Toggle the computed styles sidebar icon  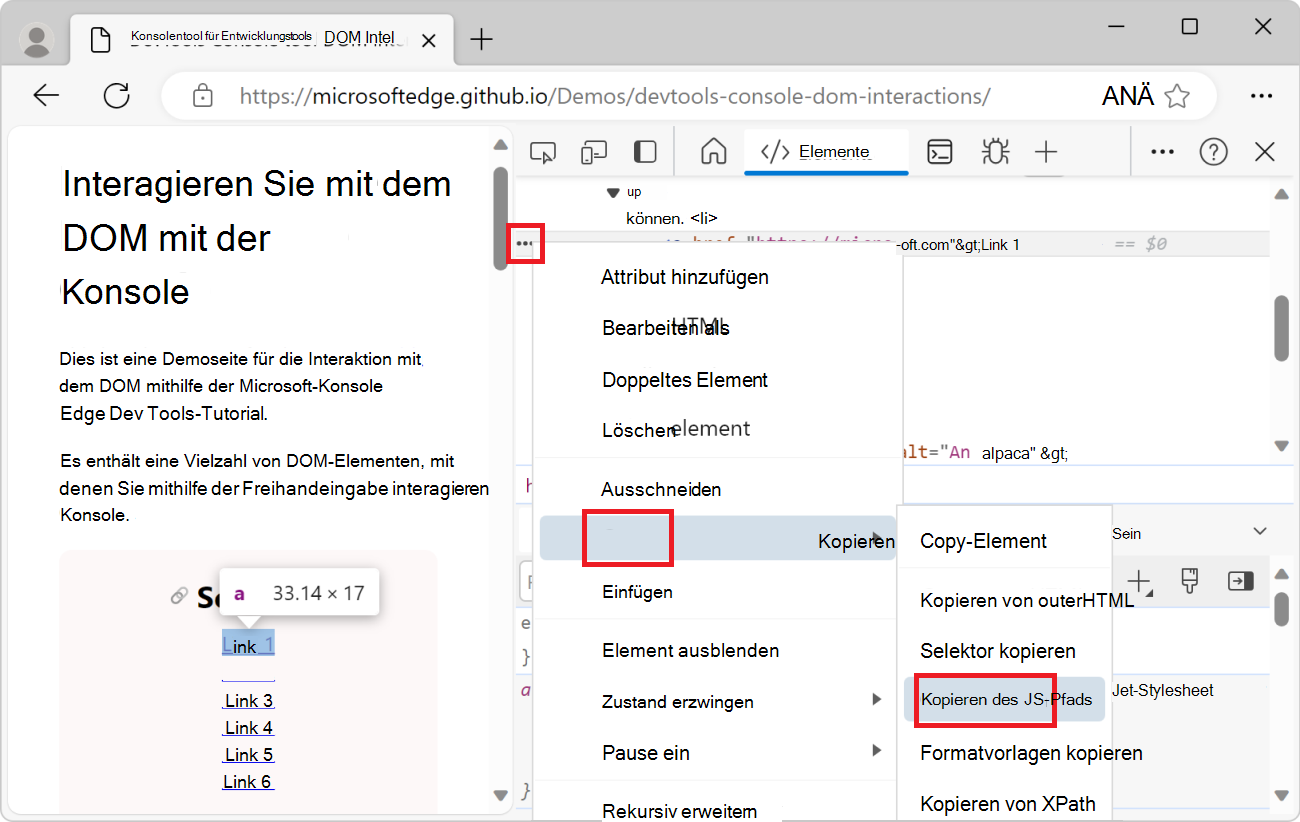pyautogui.click(x=1241, y=581)
